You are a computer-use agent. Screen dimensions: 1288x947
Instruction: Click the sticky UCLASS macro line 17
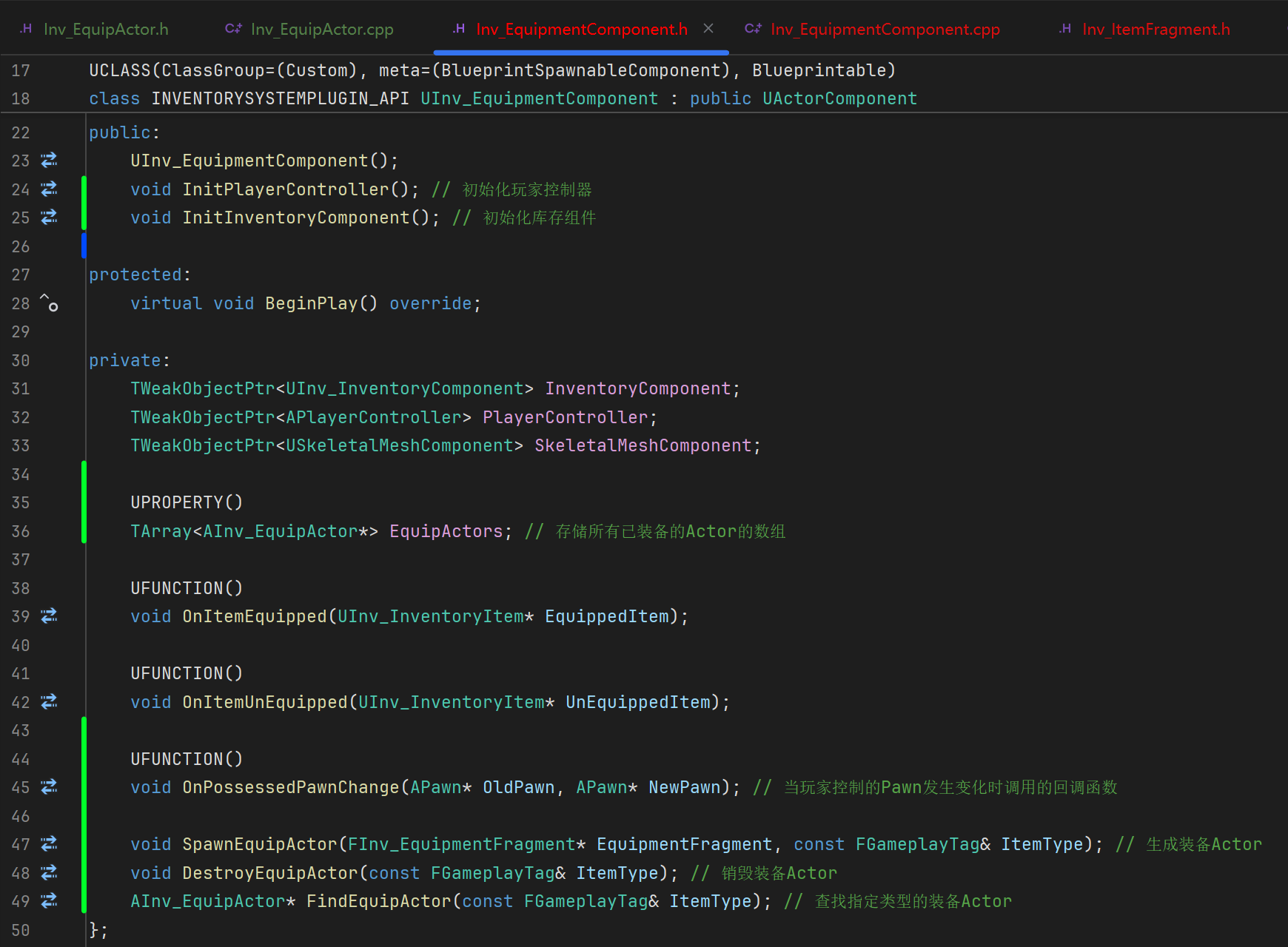tap(492, 70)
